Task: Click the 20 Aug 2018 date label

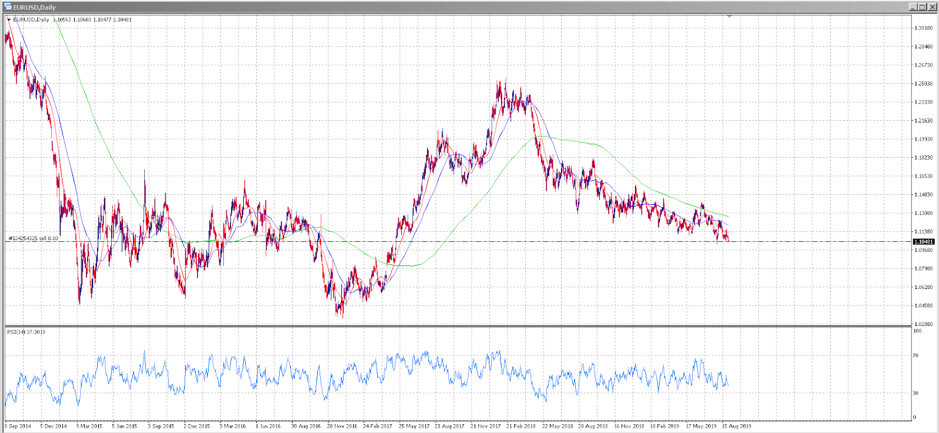Action: pyautogui.click(x=592, y=428)
